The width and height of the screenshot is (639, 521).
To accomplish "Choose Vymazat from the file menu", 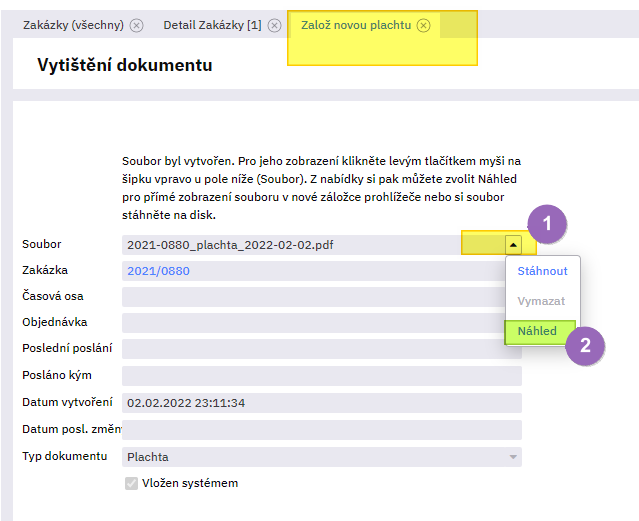I will [x=540, y=301].
